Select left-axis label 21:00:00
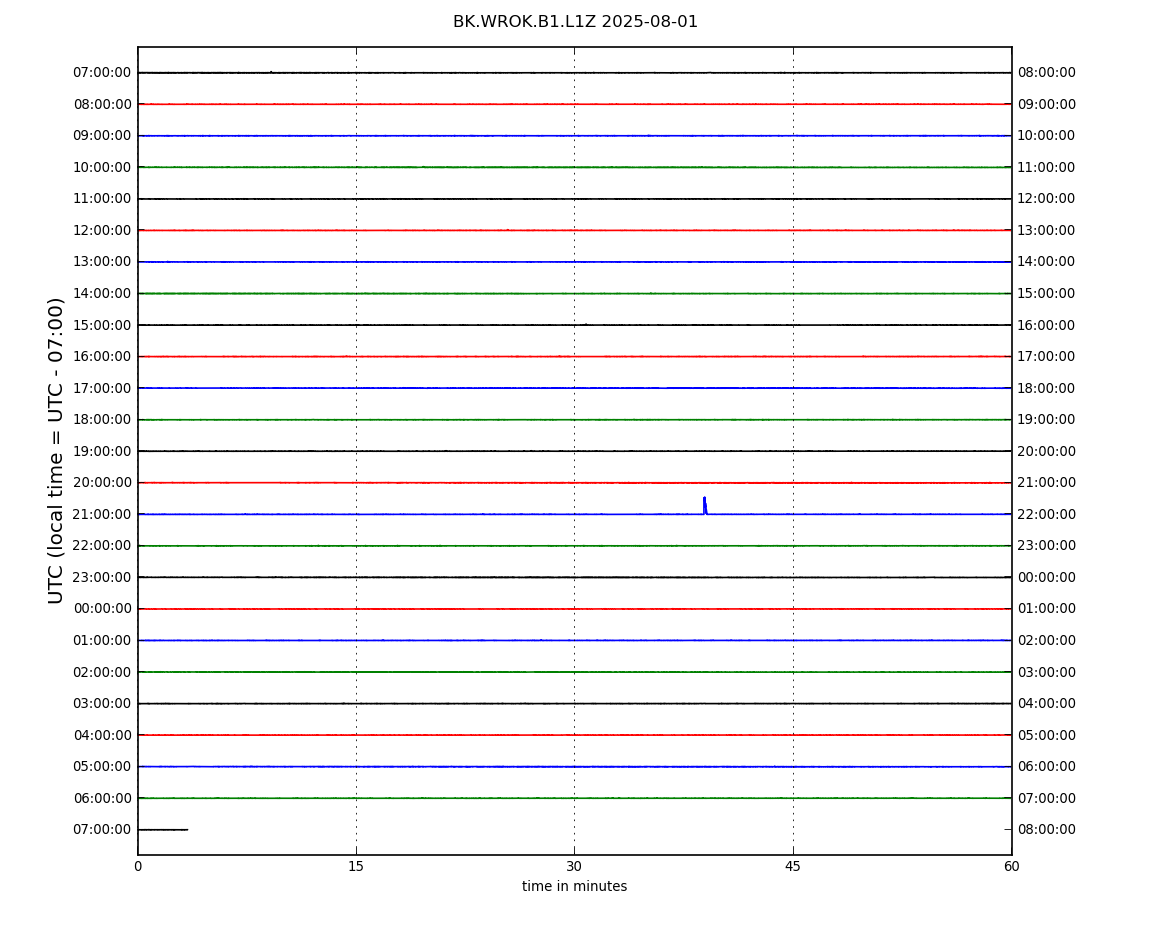The image size is (1150, 950). coord(103,514)
